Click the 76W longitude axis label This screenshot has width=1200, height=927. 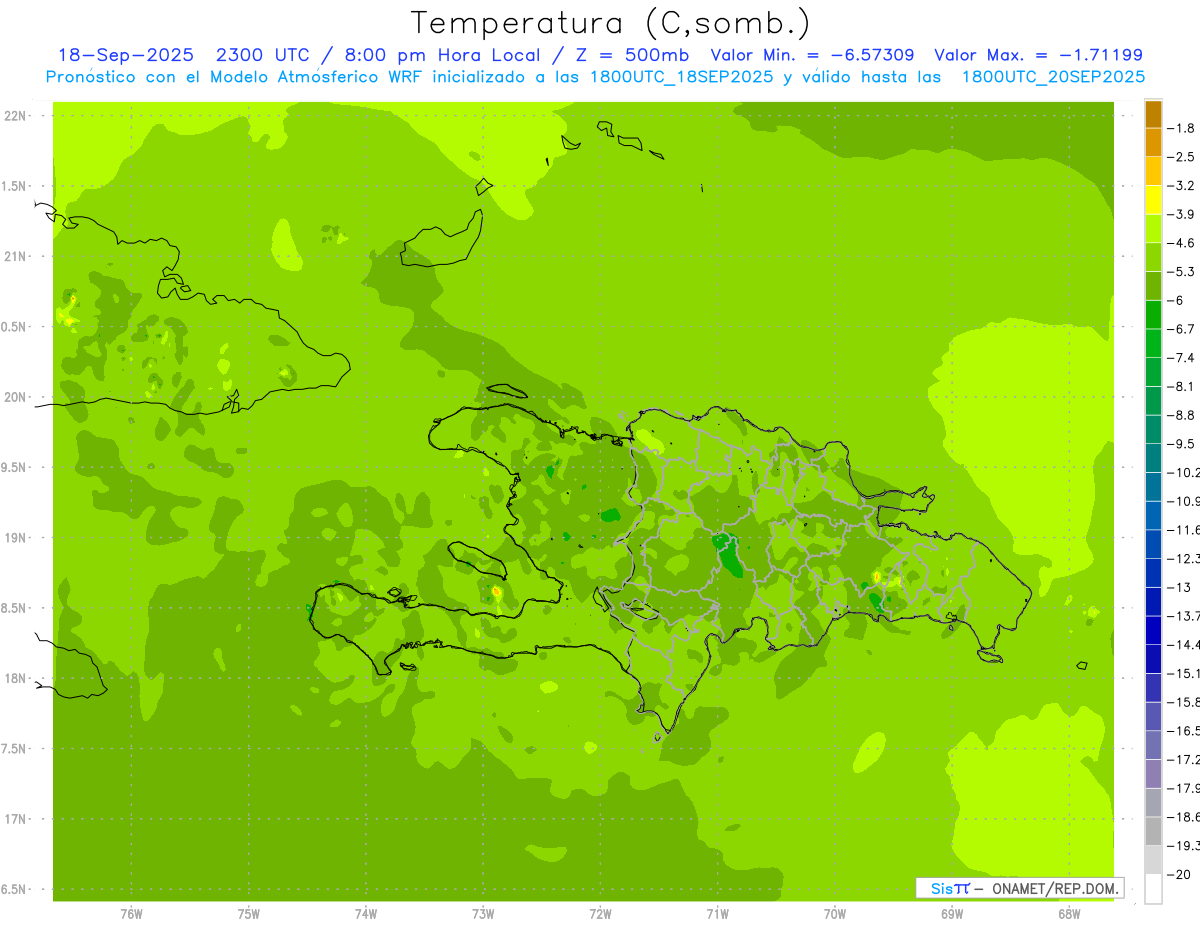[131, 913]
